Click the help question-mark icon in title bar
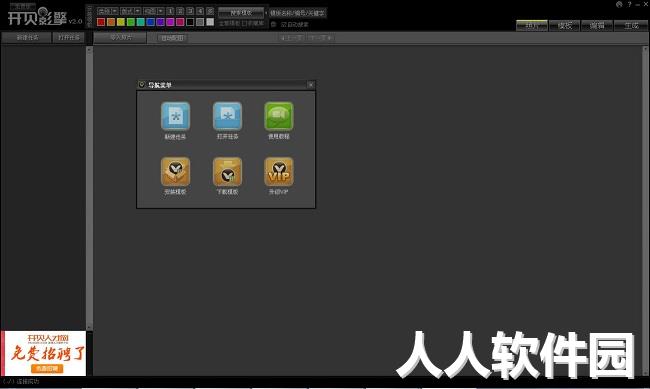 [x=629, y=4]
